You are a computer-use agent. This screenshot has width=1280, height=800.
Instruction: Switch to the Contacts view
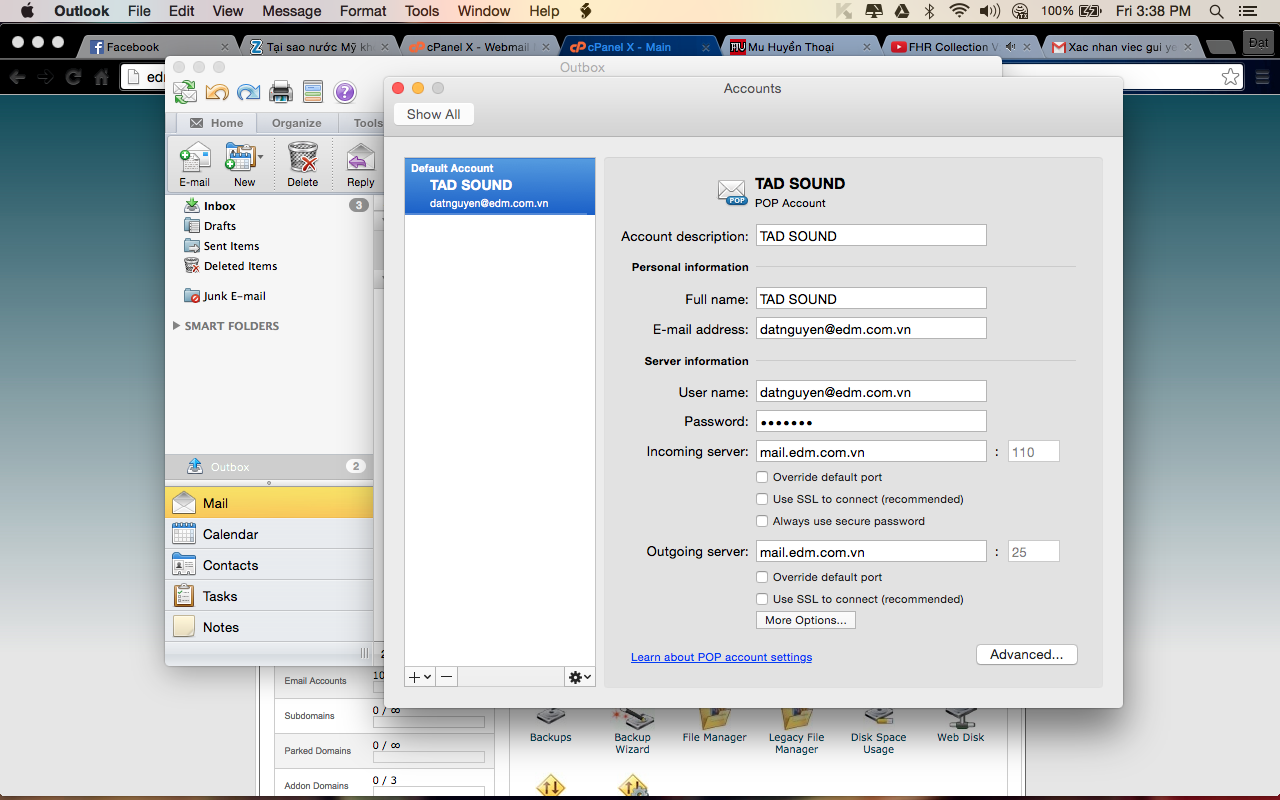269,565
